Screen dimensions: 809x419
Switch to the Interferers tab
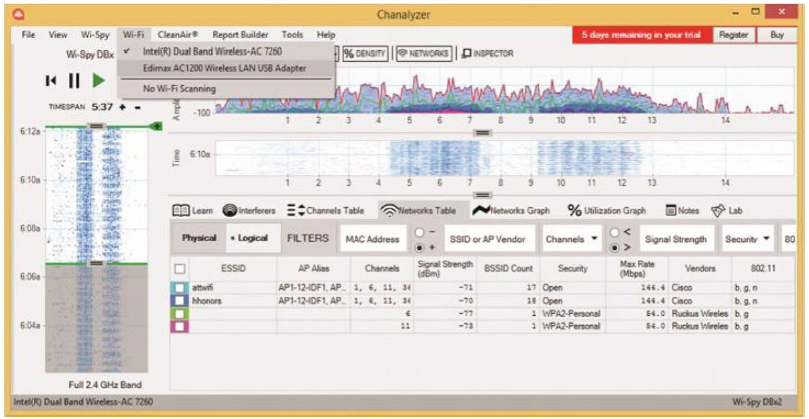249,211
